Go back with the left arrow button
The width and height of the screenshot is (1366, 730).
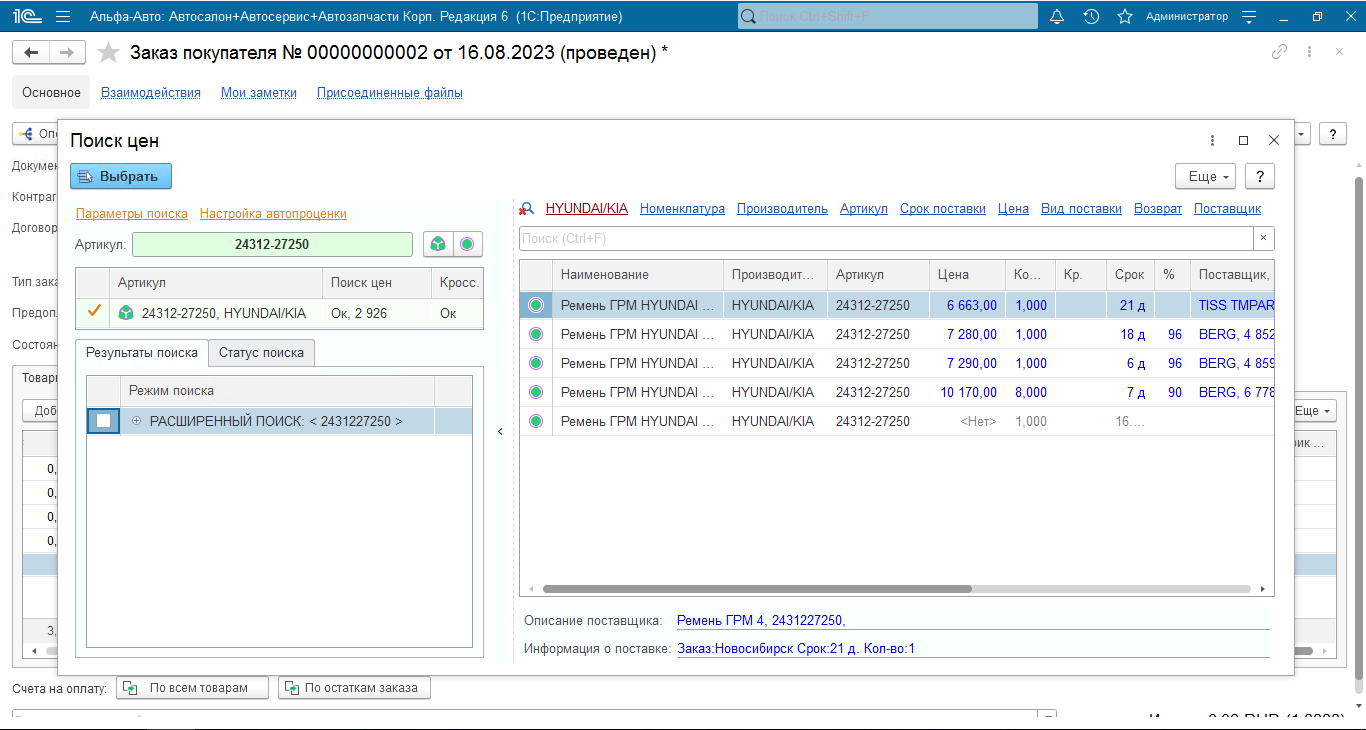[31, 53]
